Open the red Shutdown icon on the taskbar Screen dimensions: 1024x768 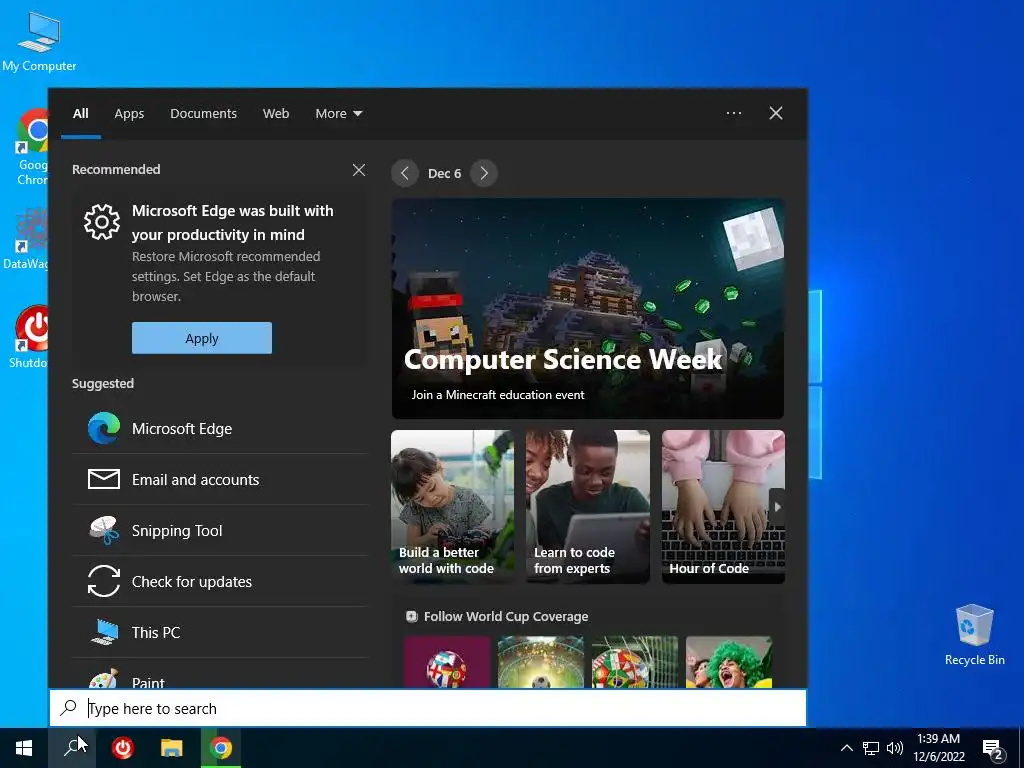(x=122, y=748)
